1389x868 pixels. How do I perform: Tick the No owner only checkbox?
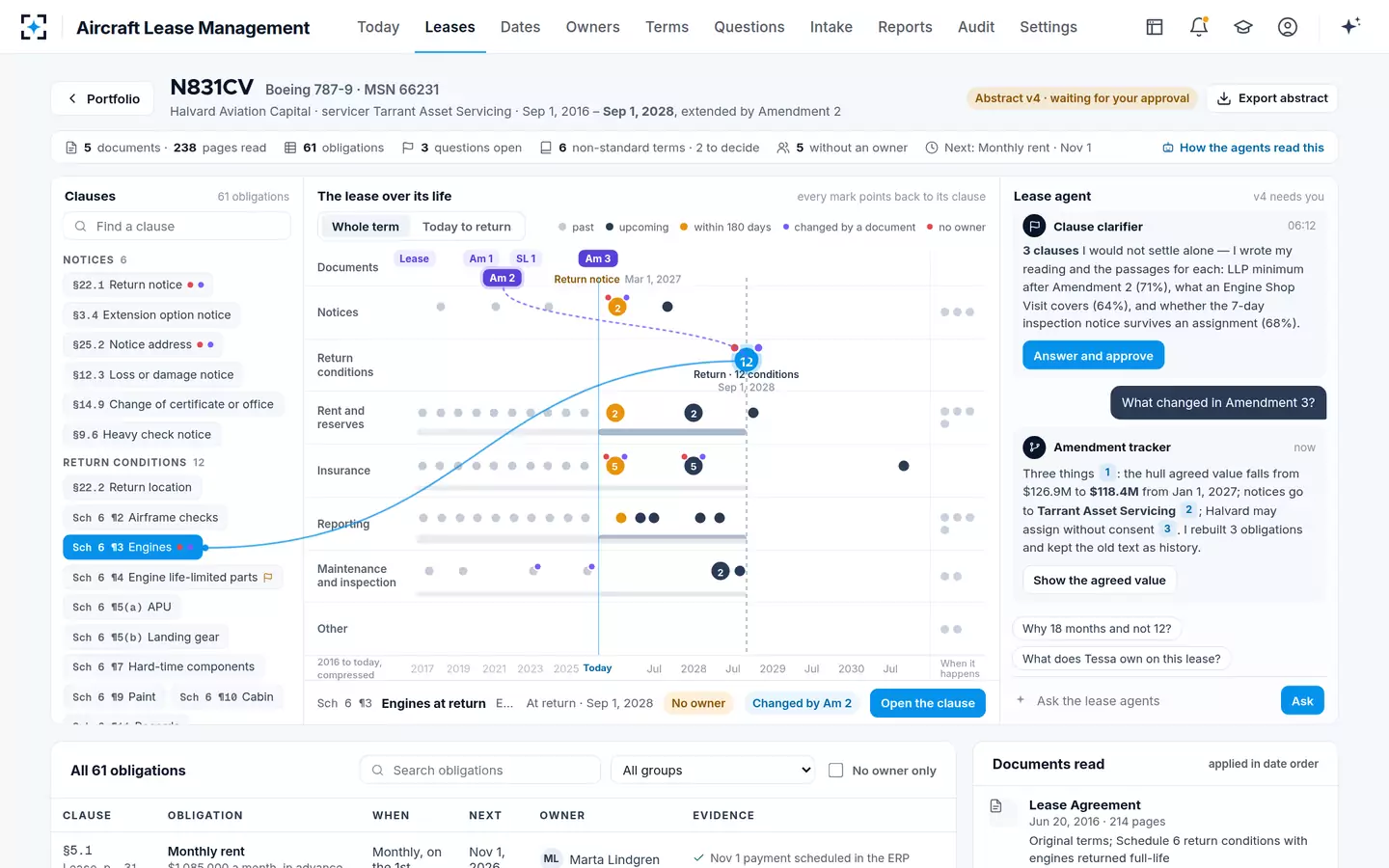836,770
